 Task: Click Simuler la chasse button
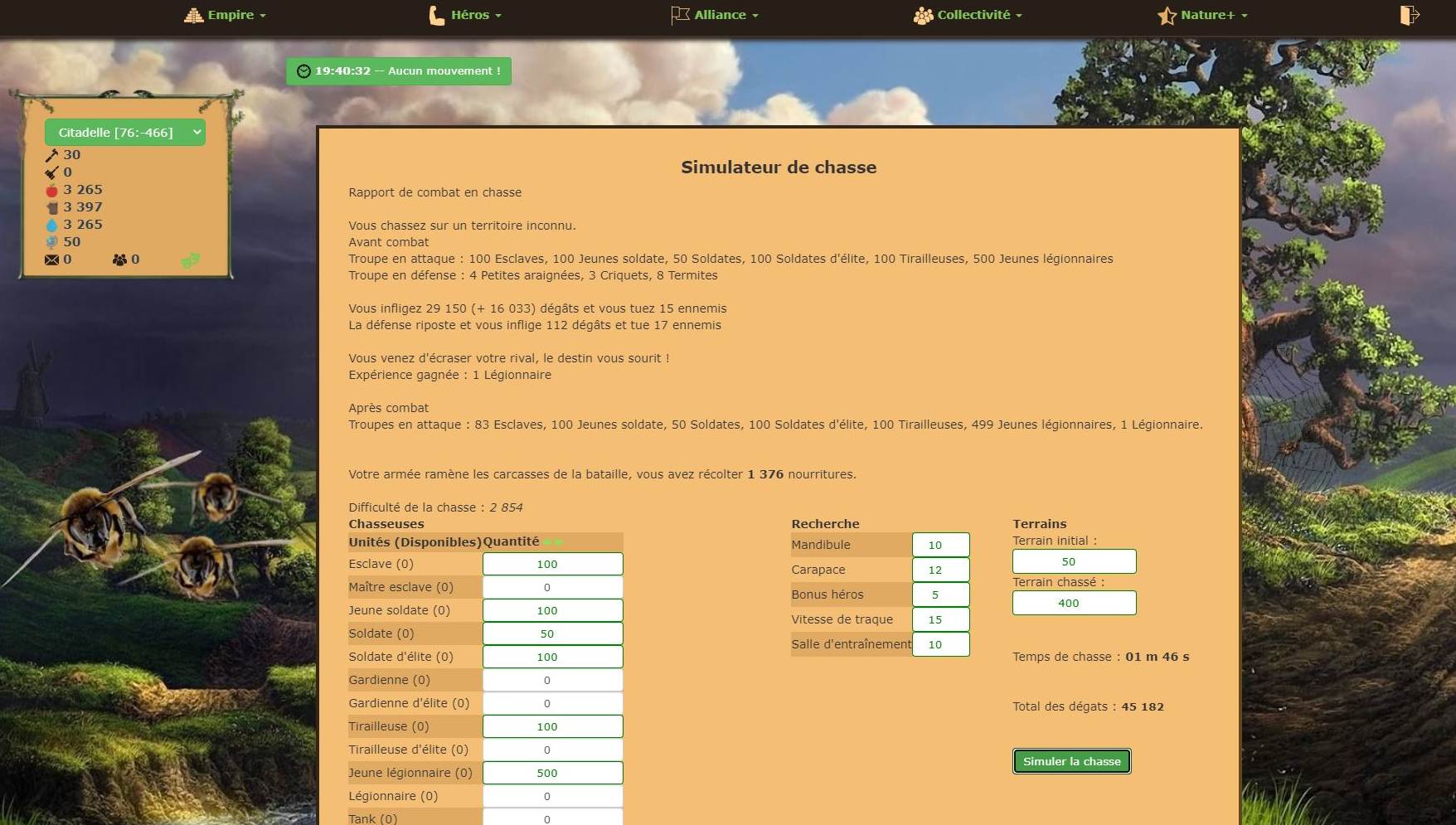click(x=1071, y=761)
